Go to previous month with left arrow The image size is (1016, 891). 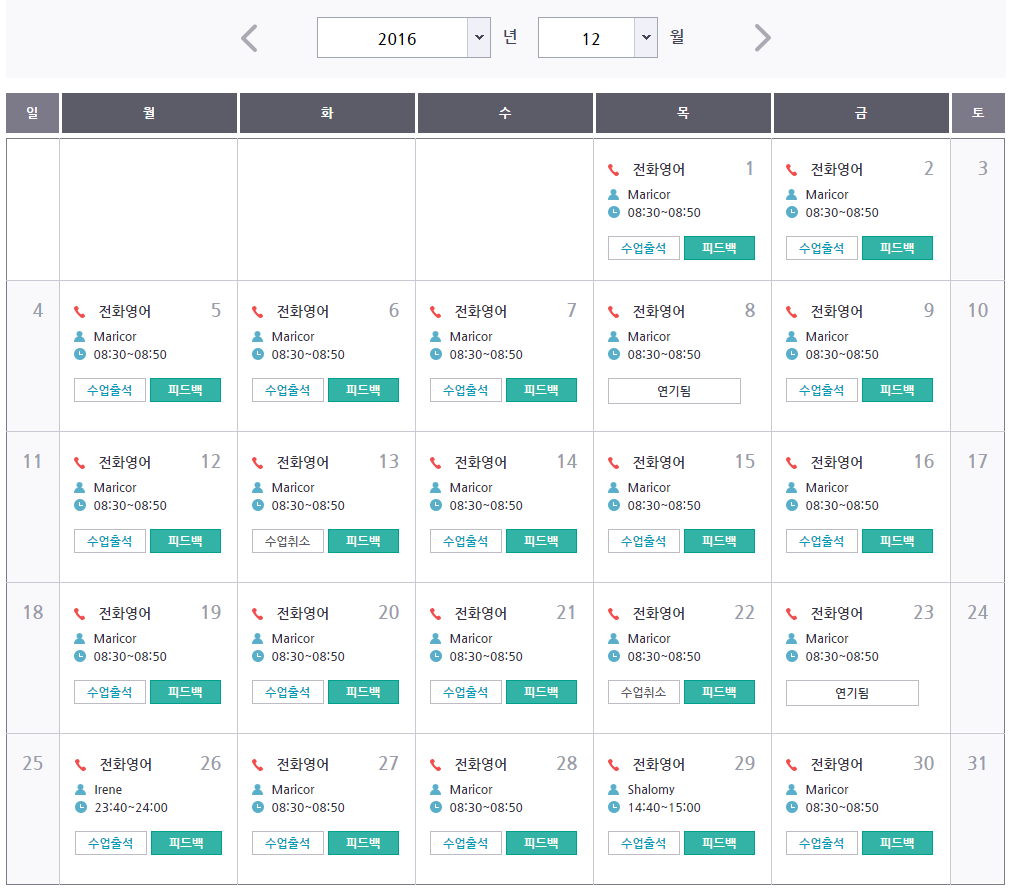pyautogui.click(x=250, y=39)
